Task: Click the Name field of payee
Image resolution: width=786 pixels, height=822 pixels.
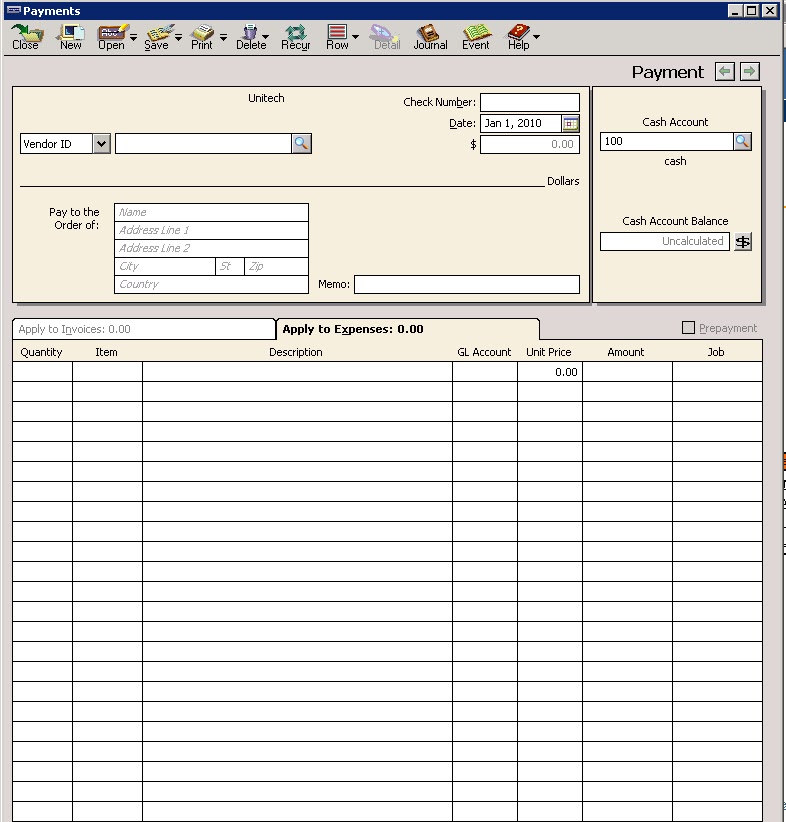Action: (211, 212)
